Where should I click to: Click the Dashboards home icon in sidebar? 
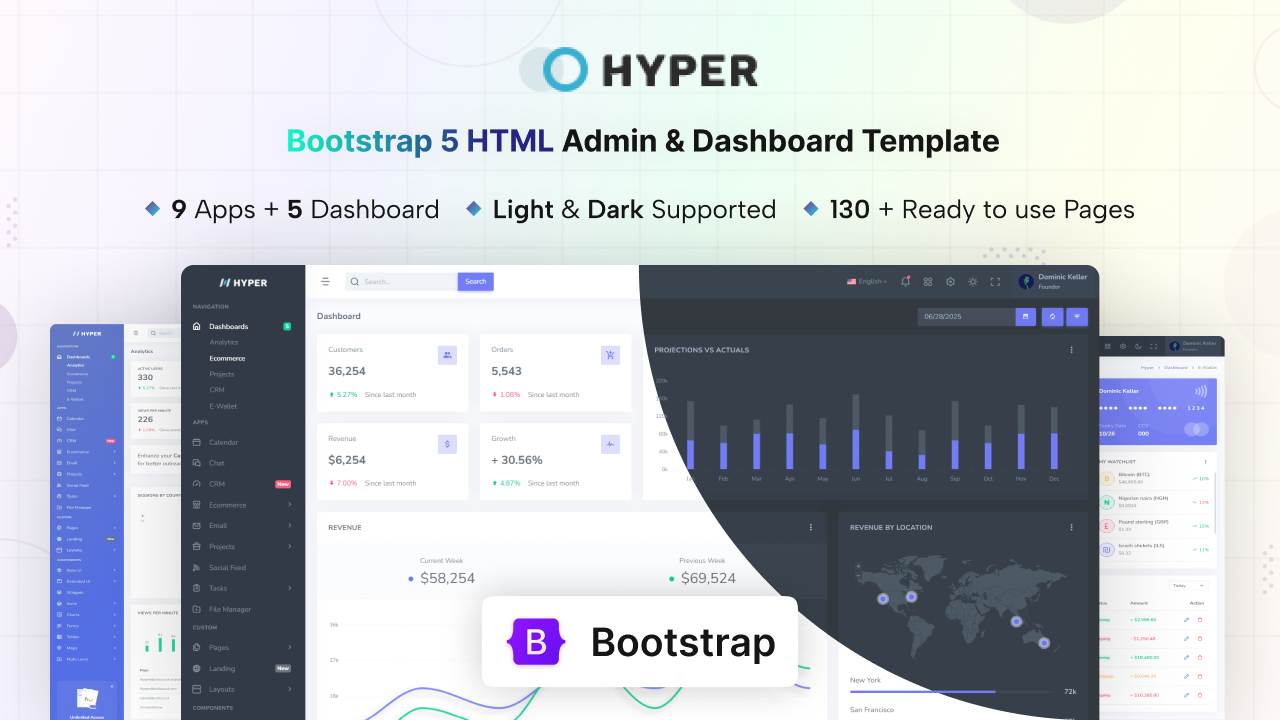point(197,327)
